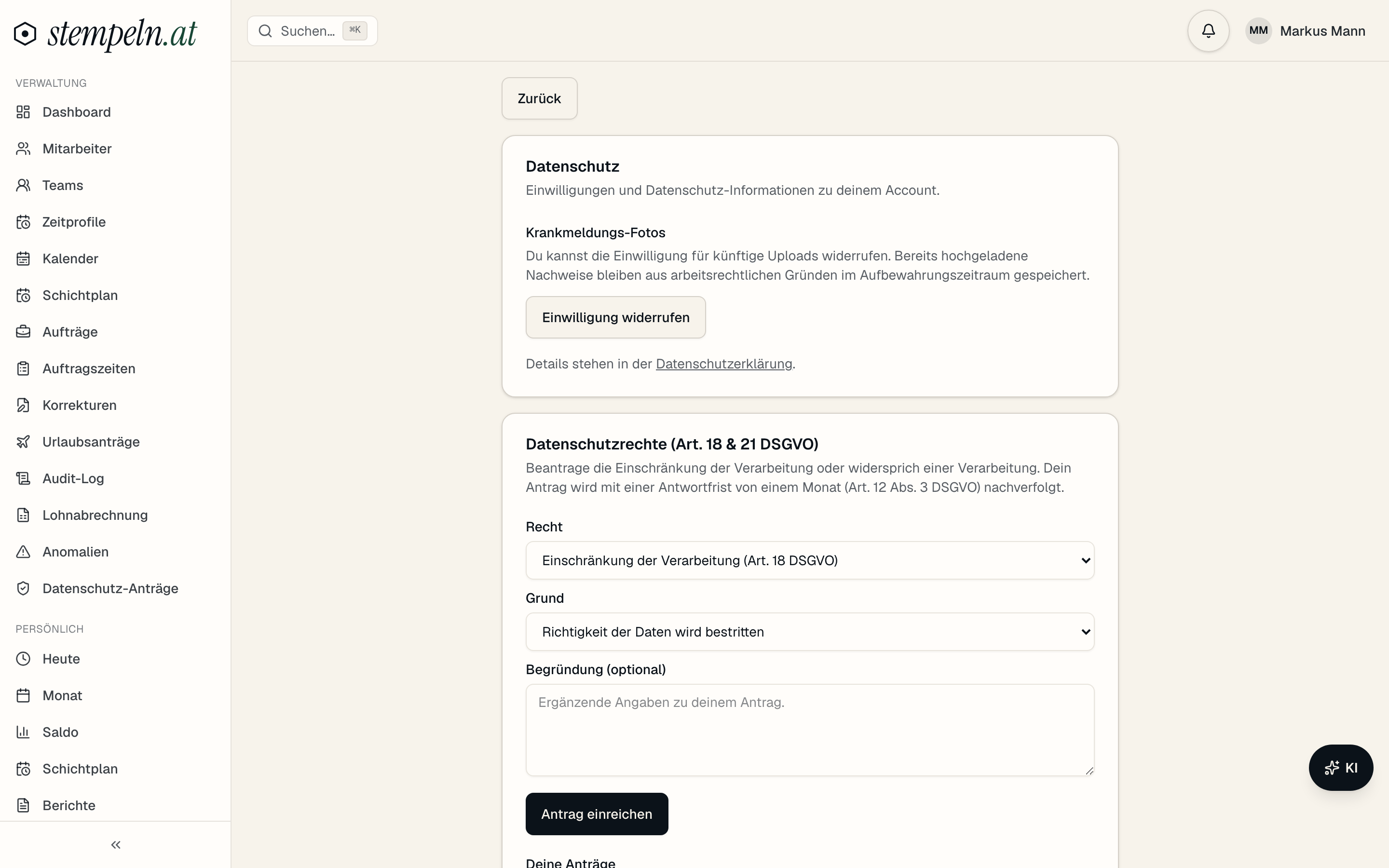Click the Dashboard grid icon
Image resolution: width=1389 pixels, height=868 pixels.
23,112
